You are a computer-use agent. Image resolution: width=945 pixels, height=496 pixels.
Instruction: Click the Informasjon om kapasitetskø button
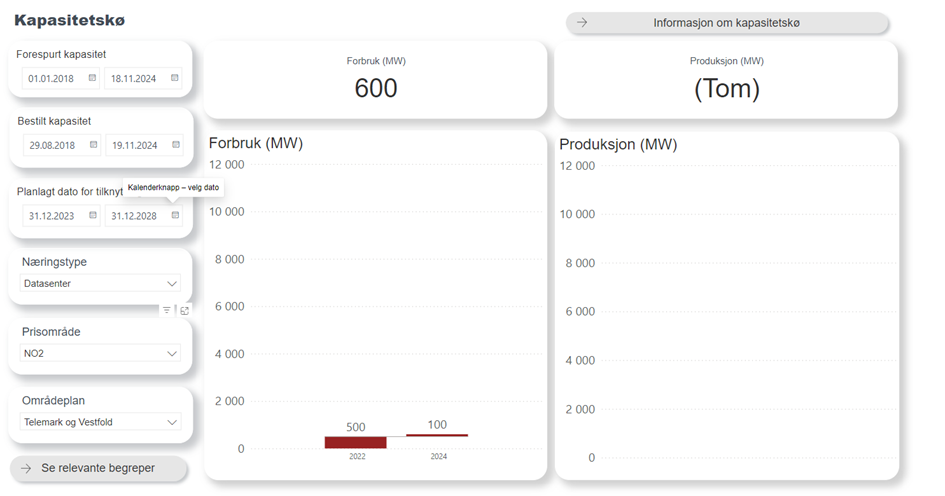tap(727, 23)
